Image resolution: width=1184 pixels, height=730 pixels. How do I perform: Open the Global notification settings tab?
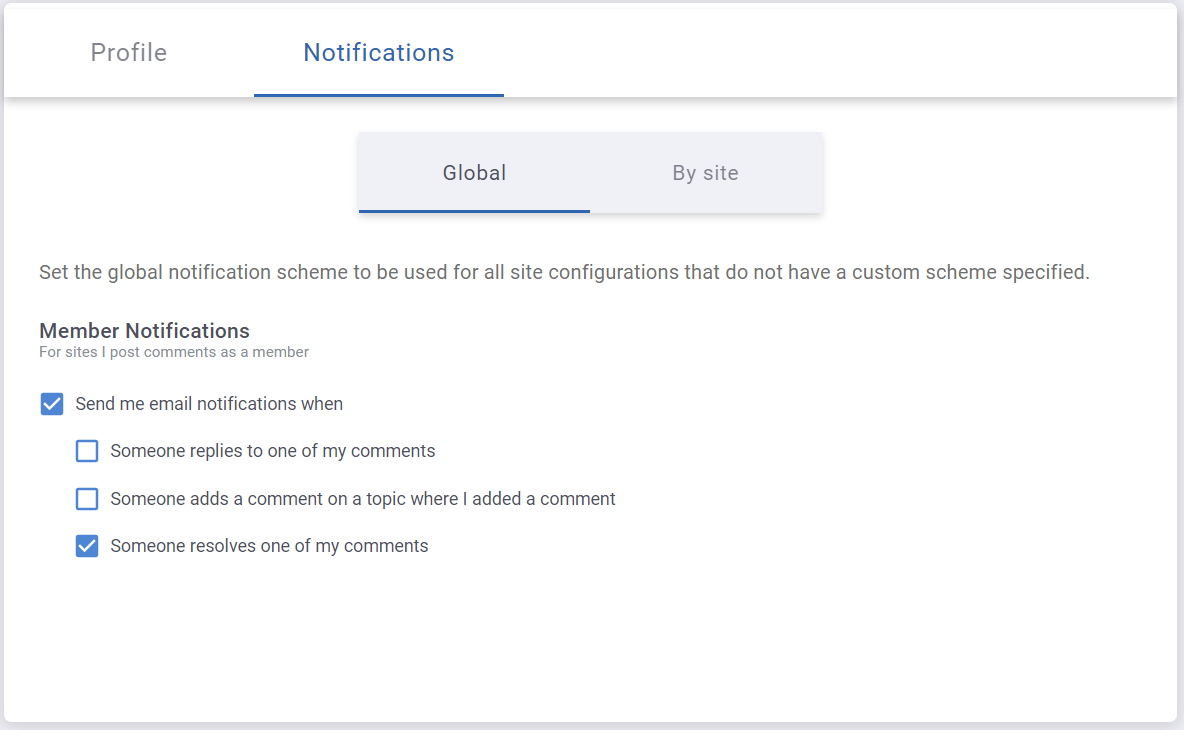(x=474, y=173)
